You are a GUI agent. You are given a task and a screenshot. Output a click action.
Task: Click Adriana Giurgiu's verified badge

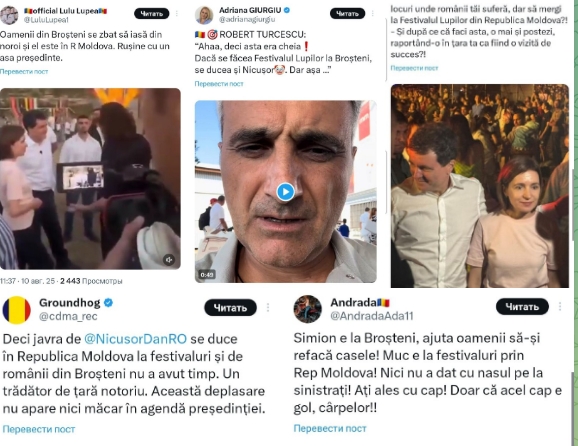(x=287, y=10)
